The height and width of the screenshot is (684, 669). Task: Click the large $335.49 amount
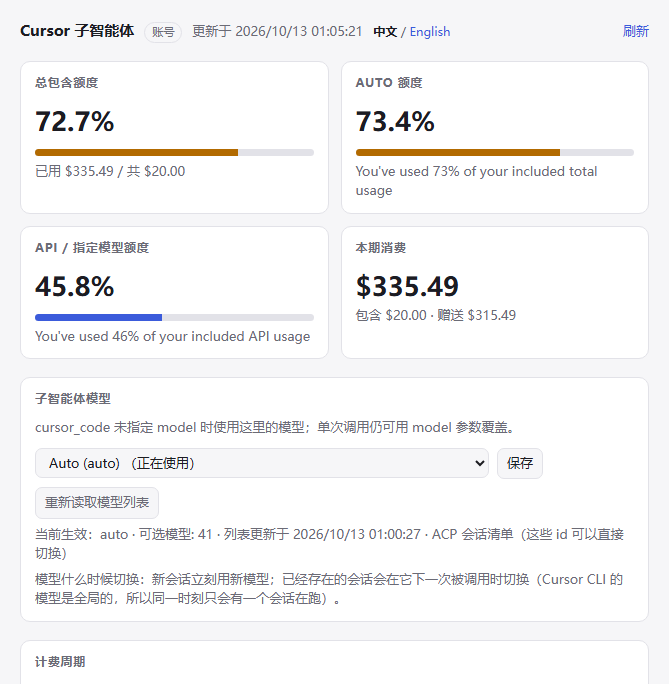click(x=407, y=287)
